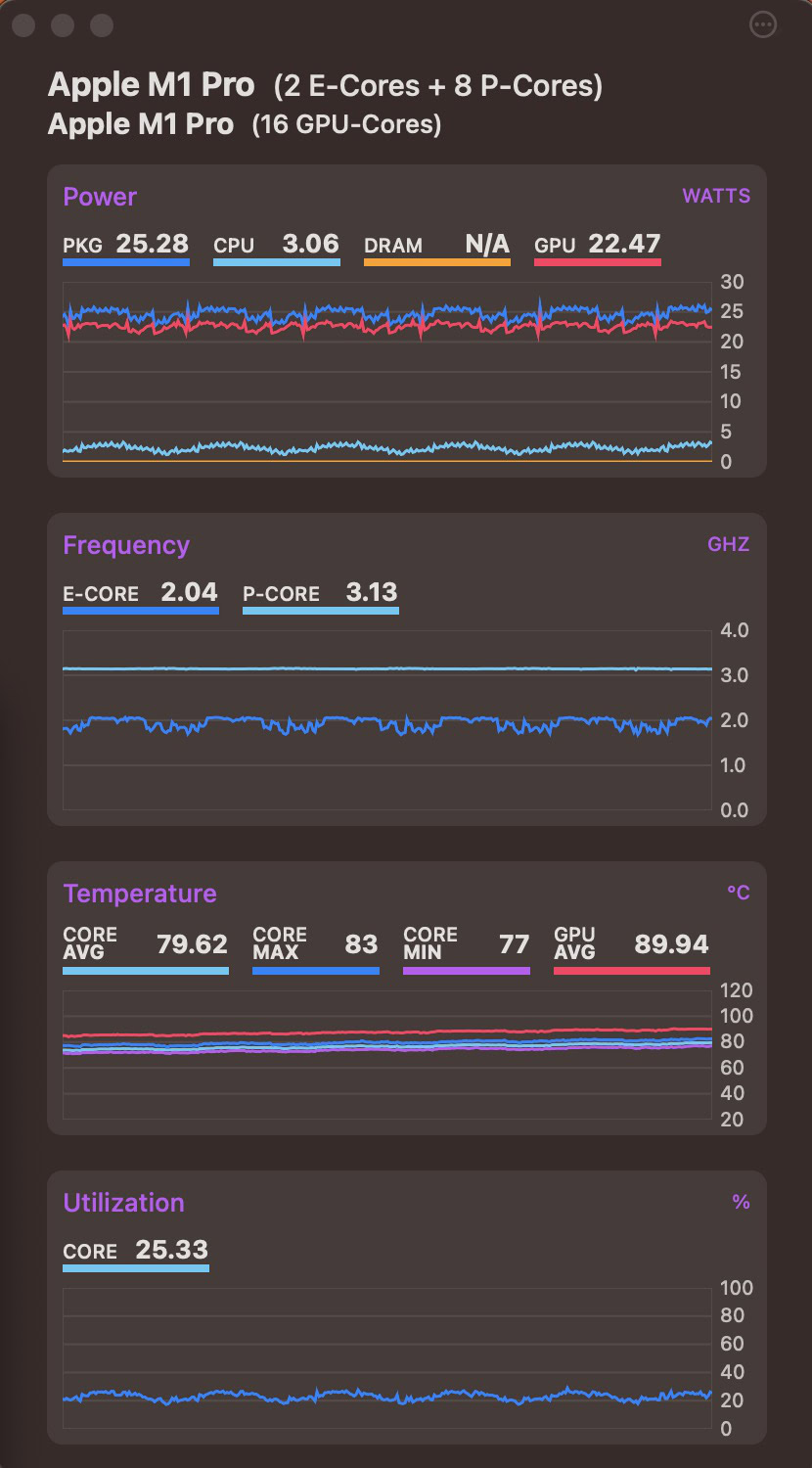Click the Power history graph
812x1468 pixels.
click(x=387, y=372)
